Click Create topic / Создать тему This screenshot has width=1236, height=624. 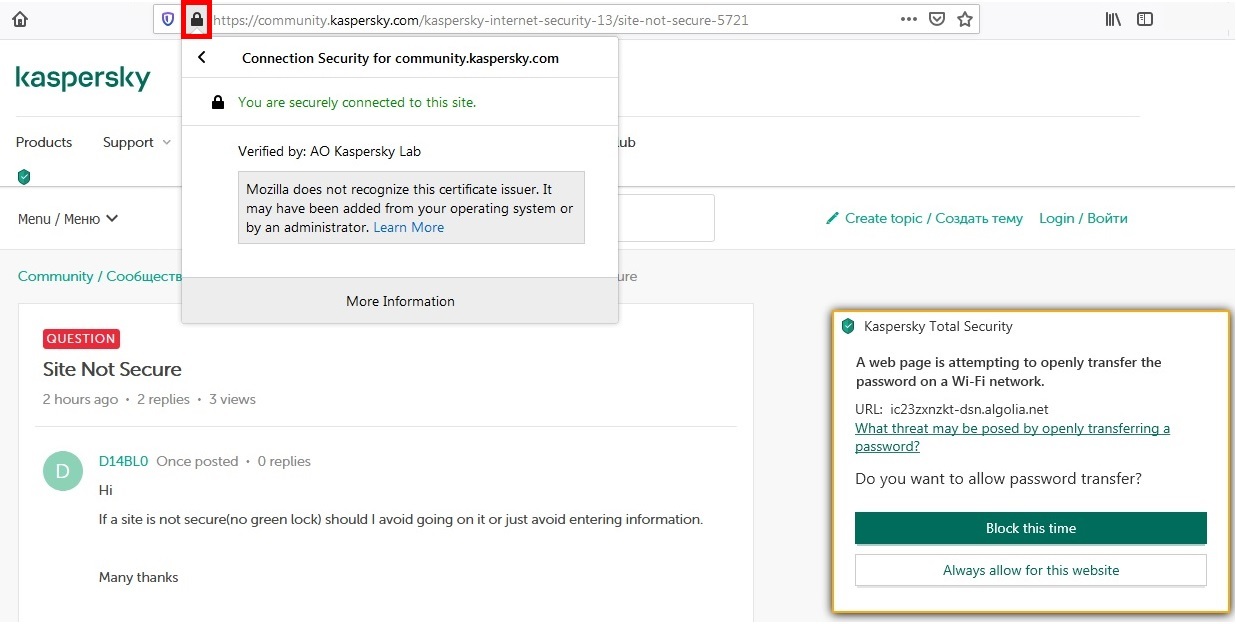[x=925, y=218]
